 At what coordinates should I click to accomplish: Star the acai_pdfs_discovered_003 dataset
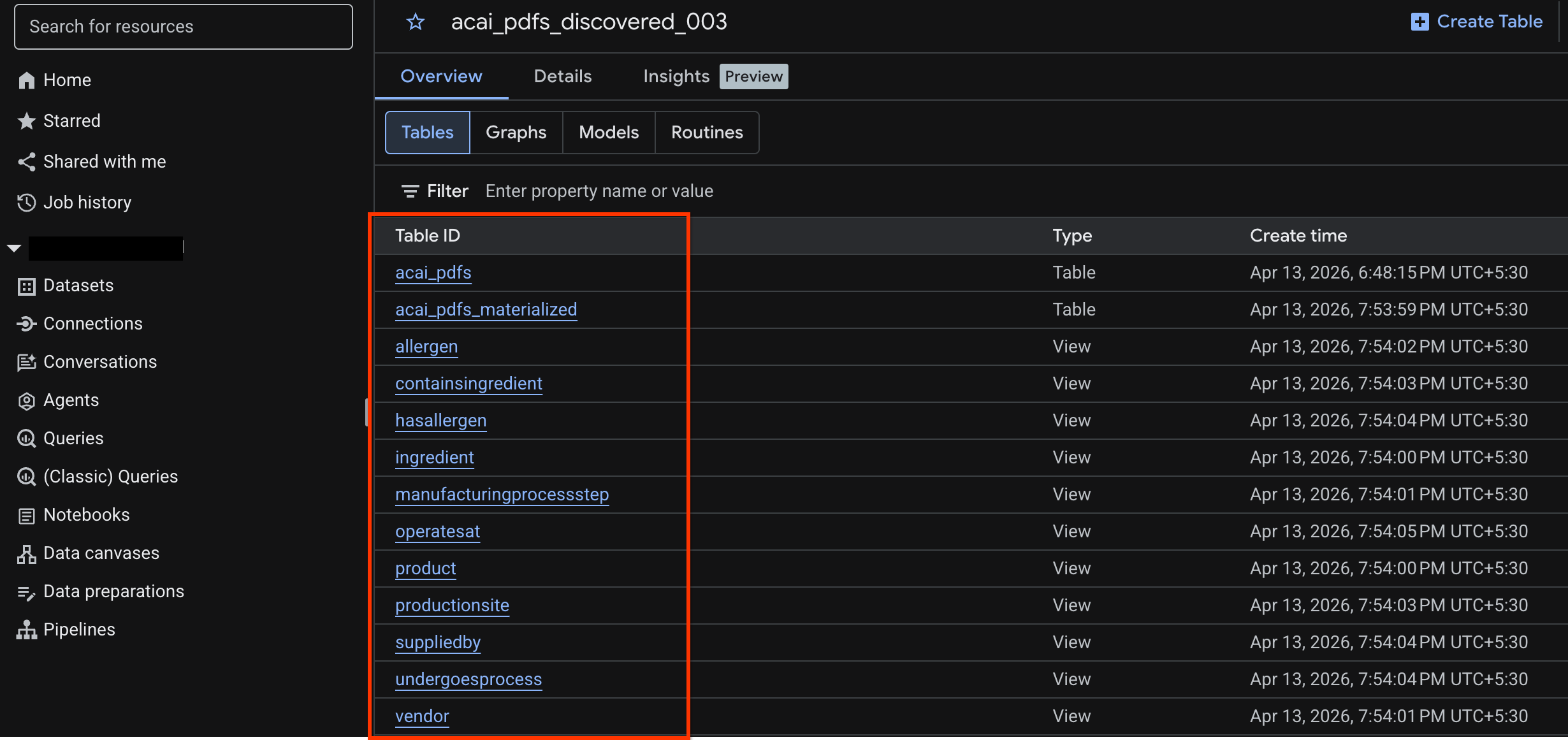(x=415, y=22)
